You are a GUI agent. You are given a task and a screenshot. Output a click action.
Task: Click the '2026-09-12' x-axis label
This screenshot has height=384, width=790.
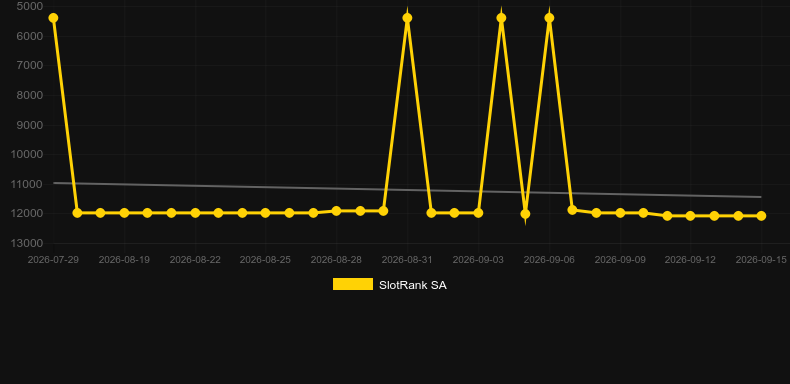pos(690,260)
